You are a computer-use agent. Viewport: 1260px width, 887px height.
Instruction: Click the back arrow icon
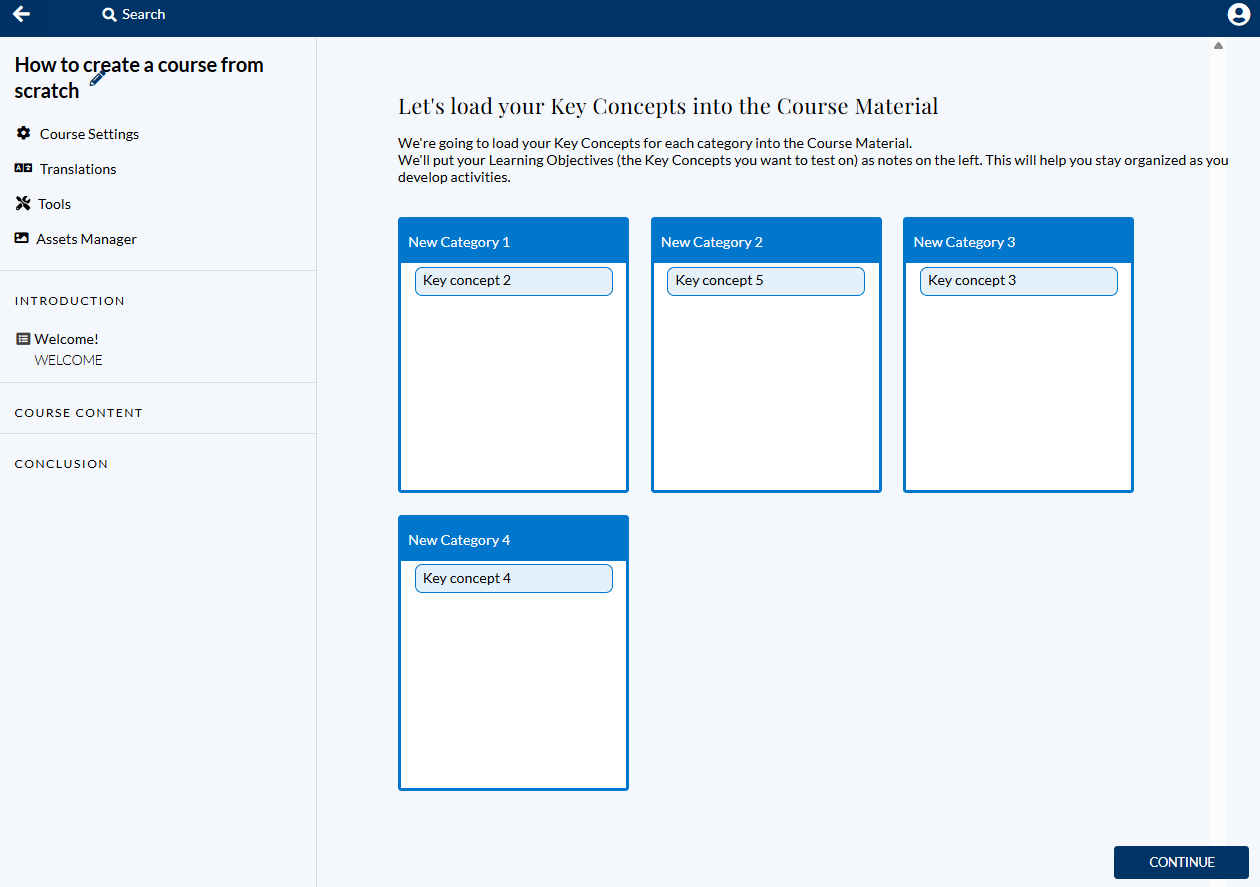click(x=21, y=14)
